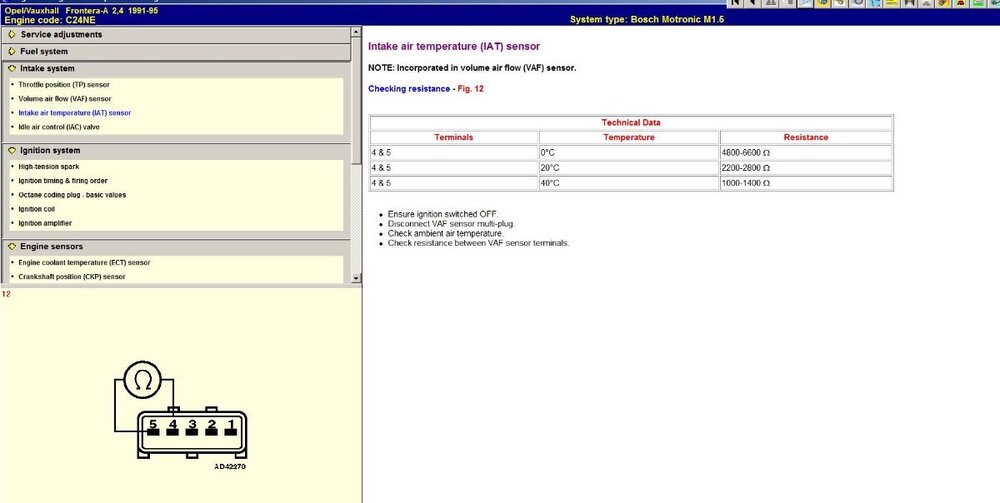Collapse the Intake system section

point(176,68)
